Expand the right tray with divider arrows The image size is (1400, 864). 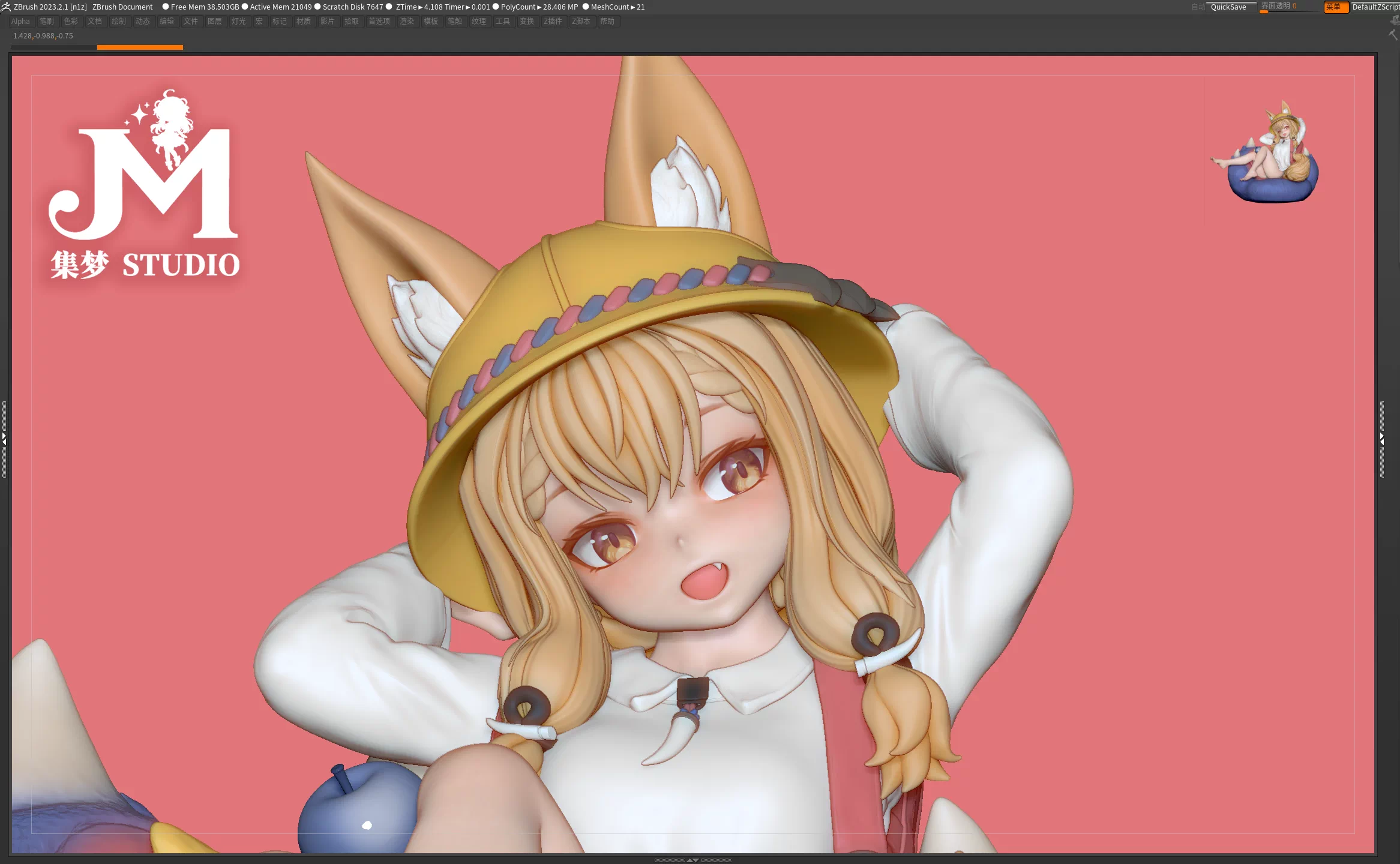(1381, 439)
